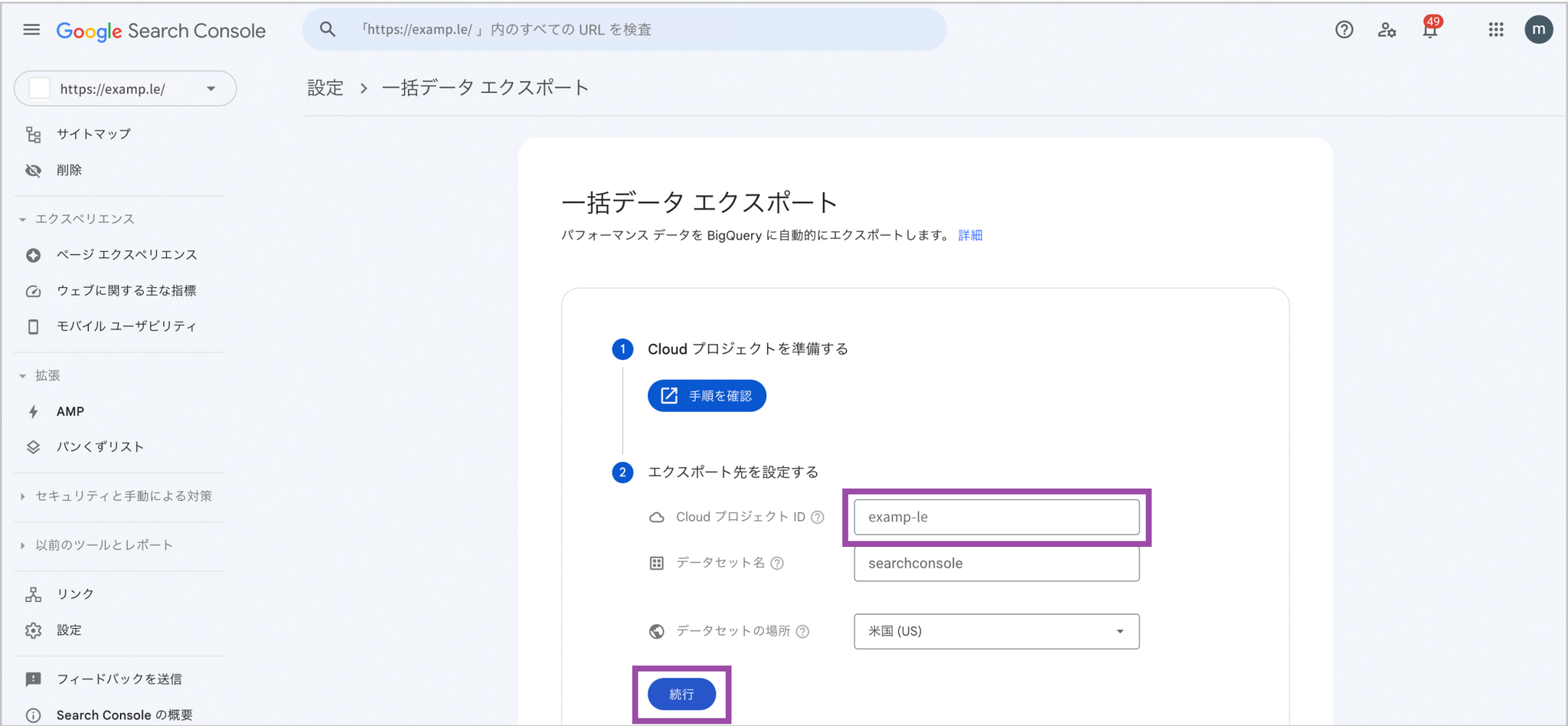Click the help question mark icon
Viewport: 1568px width, 726px height.
pyautogui.click(x=1344, y=30)
